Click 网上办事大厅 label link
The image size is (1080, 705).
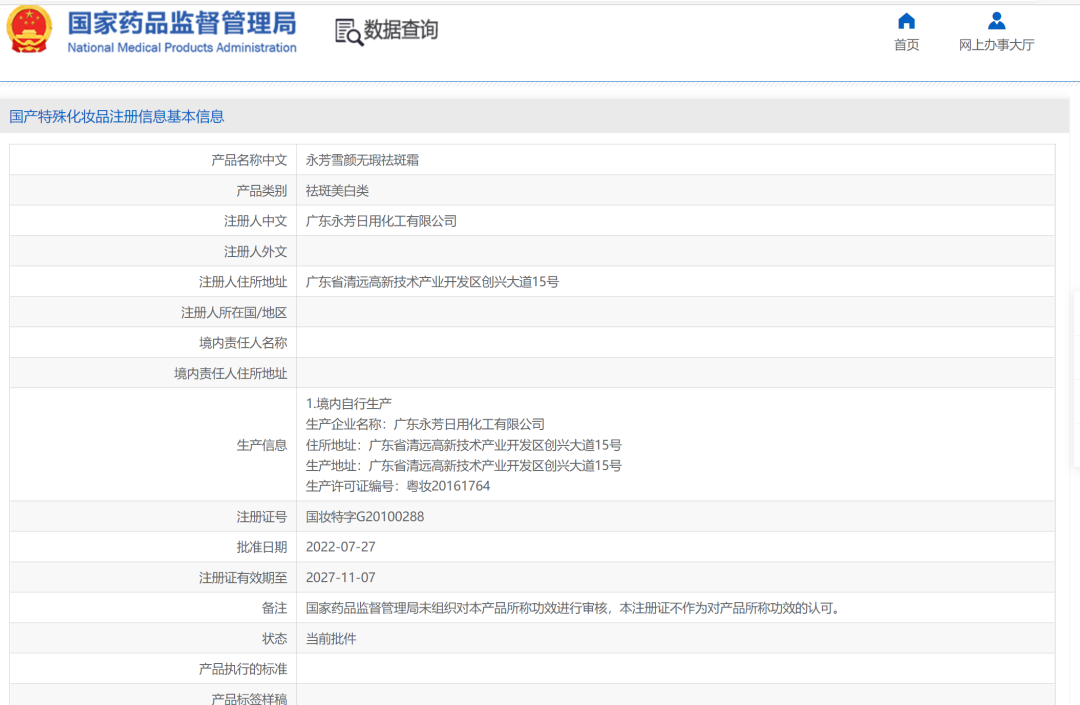pos(996,45)
